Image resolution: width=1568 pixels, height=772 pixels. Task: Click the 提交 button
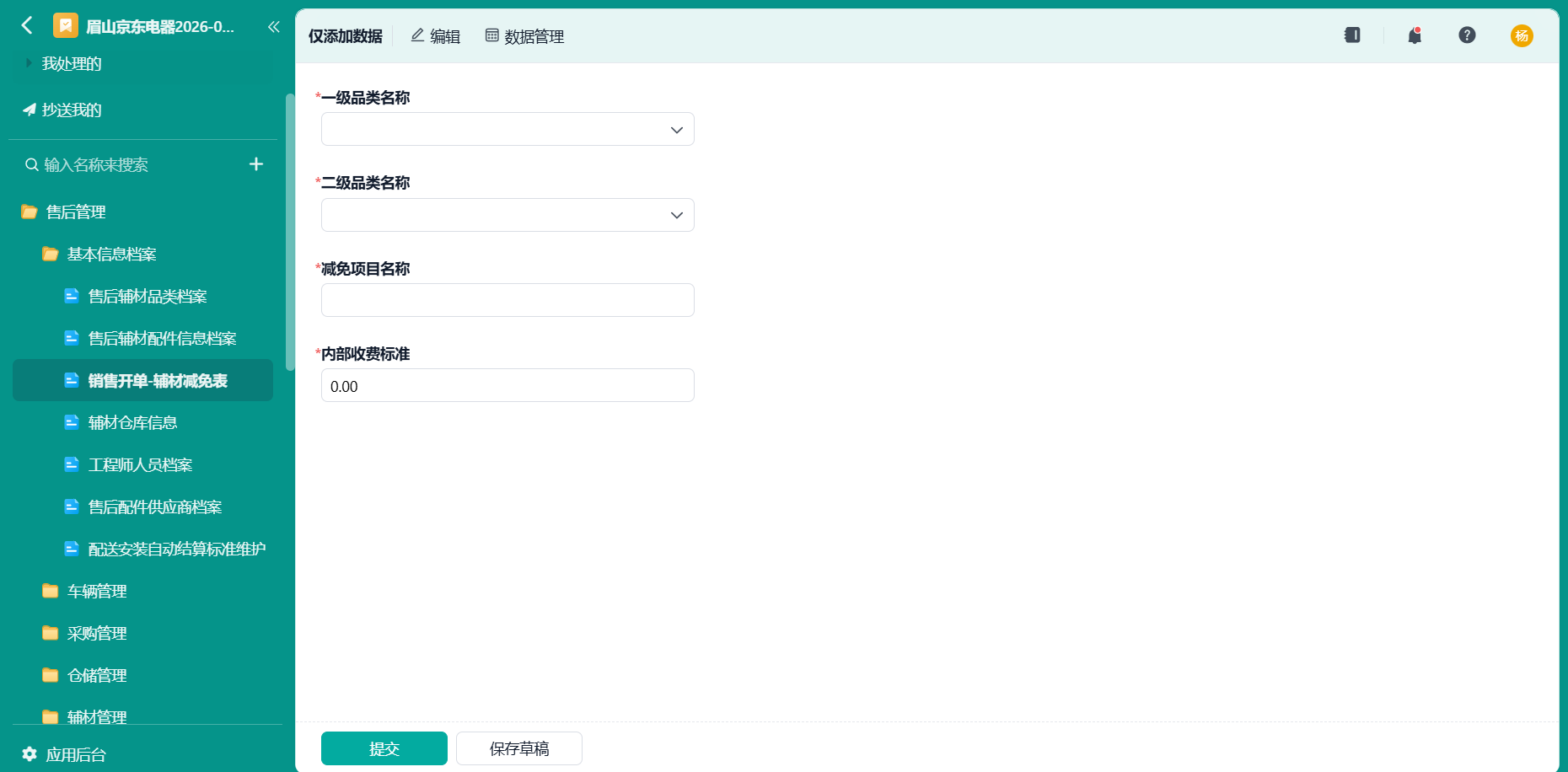point(384,748)
